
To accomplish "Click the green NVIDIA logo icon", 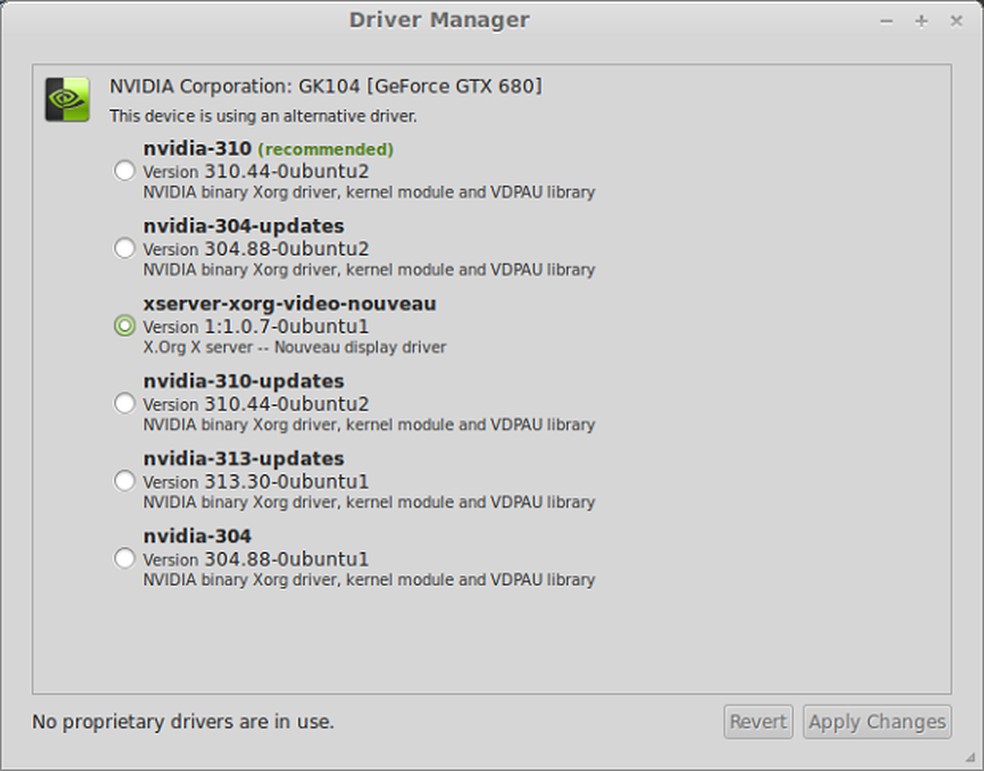I will click(67, 100).
